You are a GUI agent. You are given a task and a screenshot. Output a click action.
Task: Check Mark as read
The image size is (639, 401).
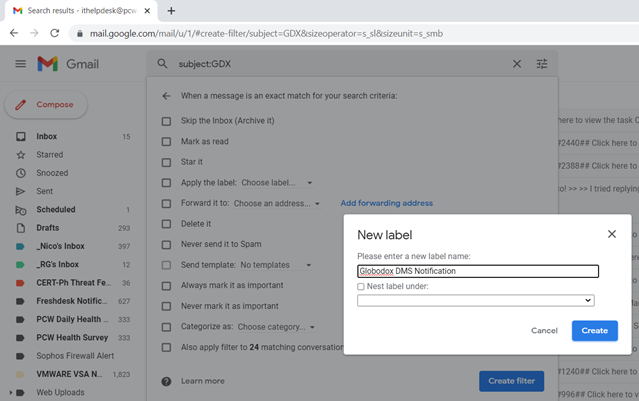pyautogui.click(x=166, y=141)
